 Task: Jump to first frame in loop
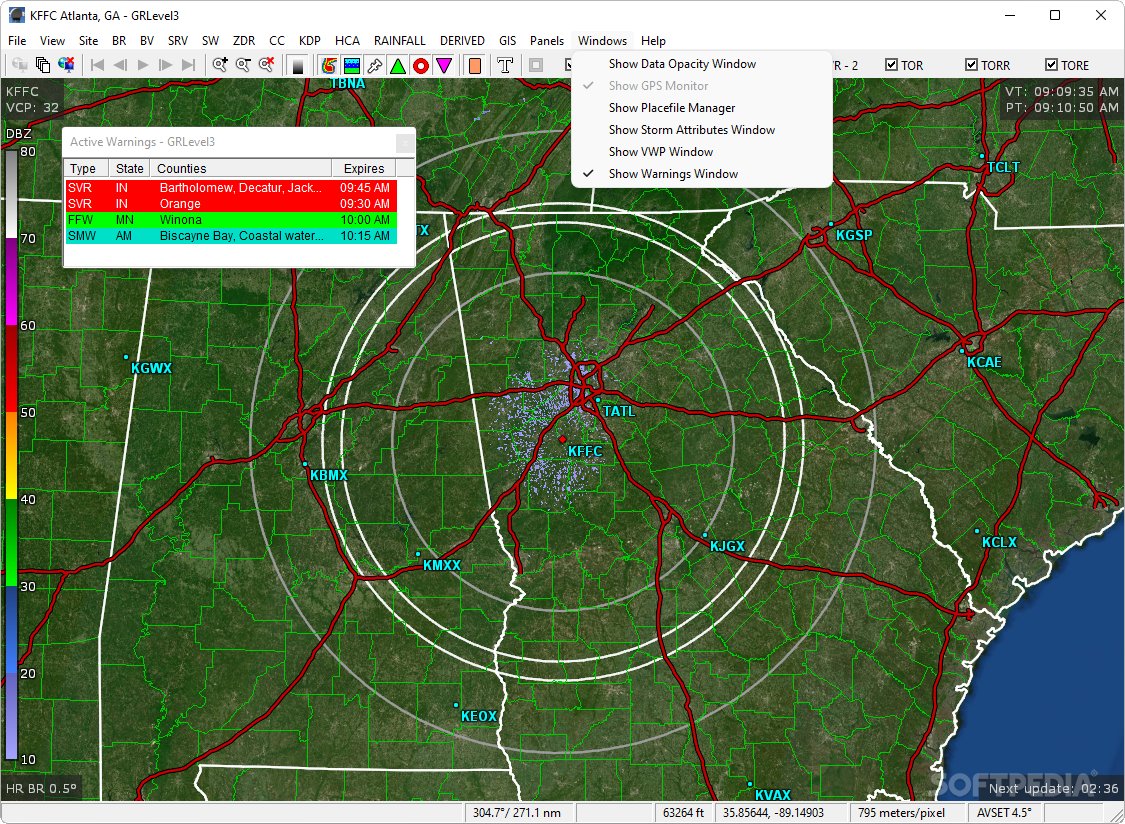pos(98,65)
